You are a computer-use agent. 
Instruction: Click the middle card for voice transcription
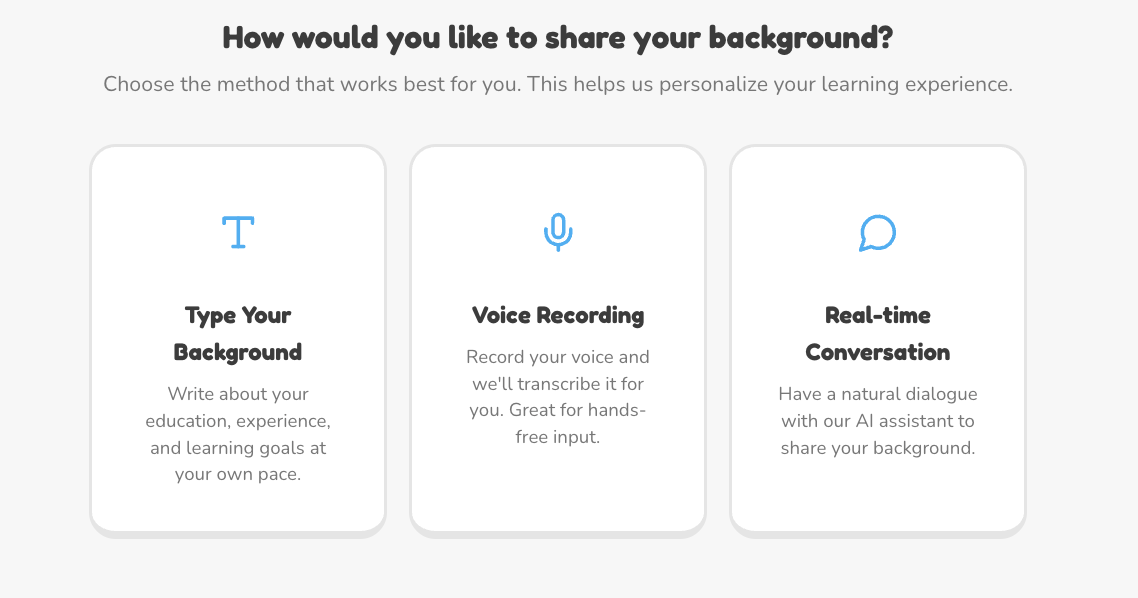coord(557,338)
